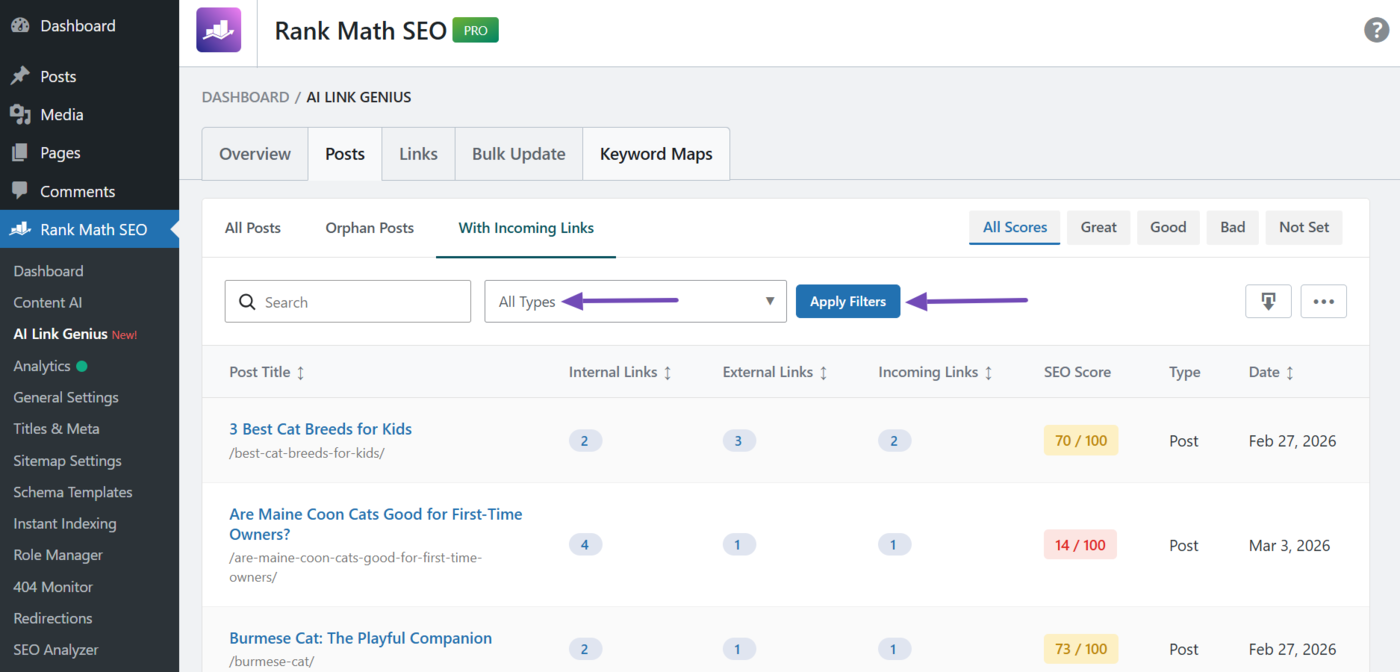Click the Media icon in sidebar
The width and height of the screenshot is (1400, 672).
(x=20, y=115)
